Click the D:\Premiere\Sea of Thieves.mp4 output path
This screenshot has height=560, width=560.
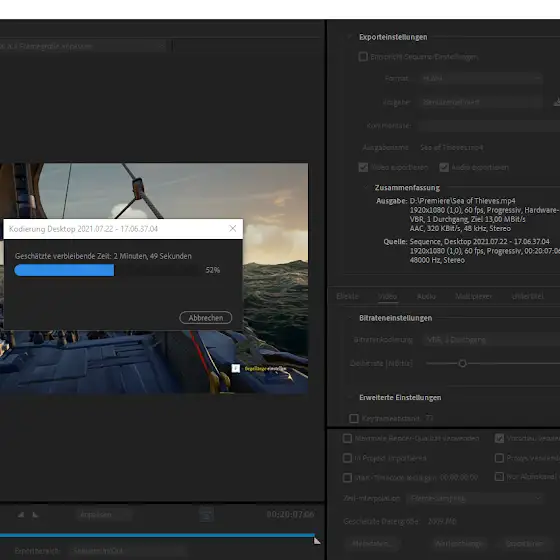coord(462,201)
